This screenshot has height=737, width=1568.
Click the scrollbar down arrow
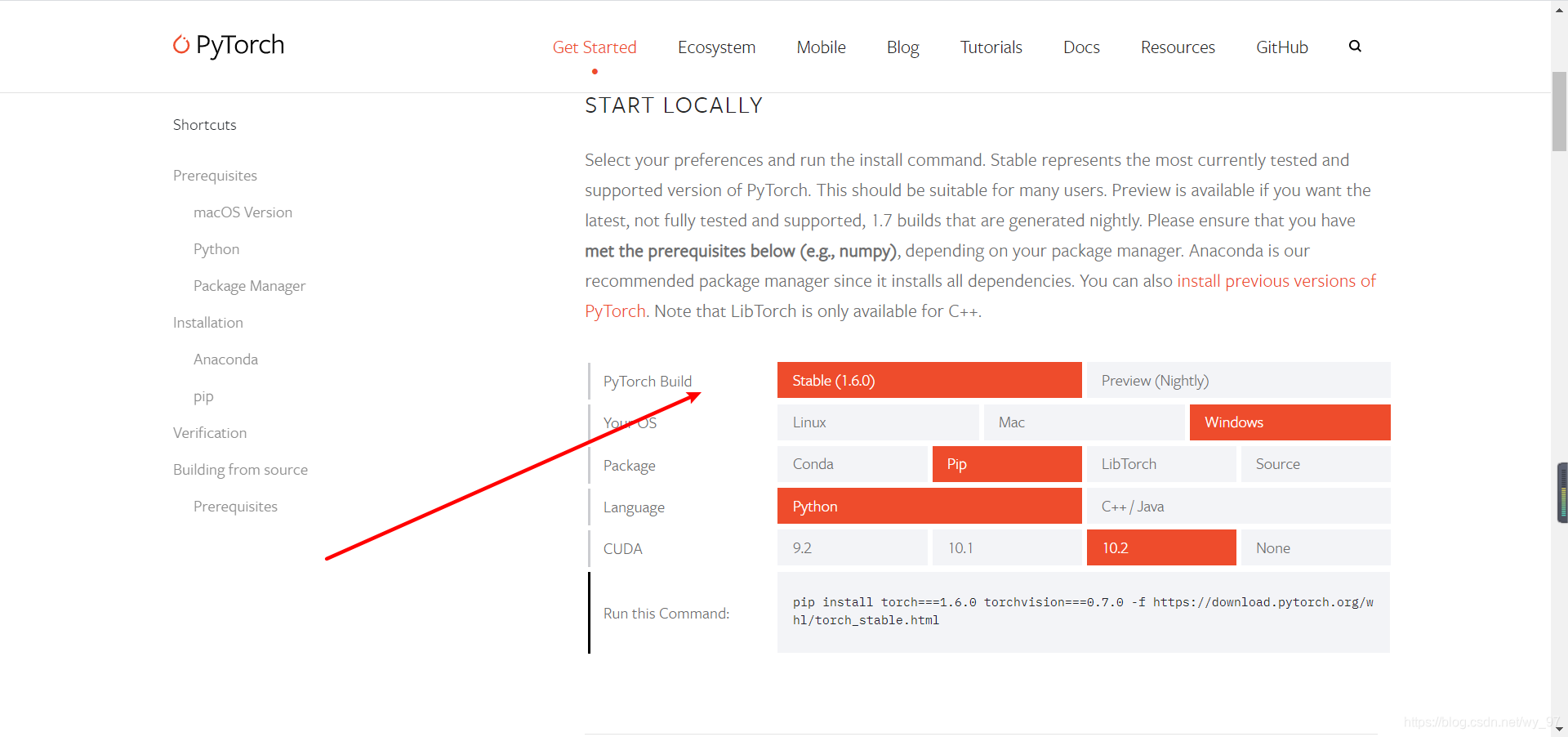[x=1559, y=729]
